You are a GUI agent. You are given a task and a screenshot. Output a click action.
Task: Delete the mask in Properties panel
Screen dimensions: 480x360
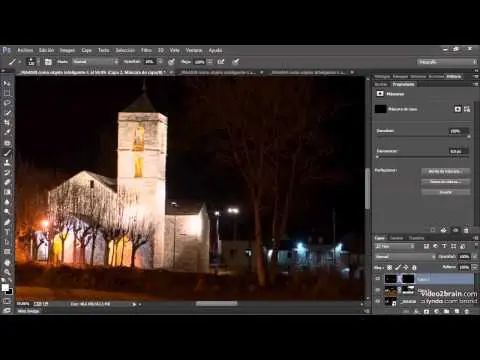466,230
